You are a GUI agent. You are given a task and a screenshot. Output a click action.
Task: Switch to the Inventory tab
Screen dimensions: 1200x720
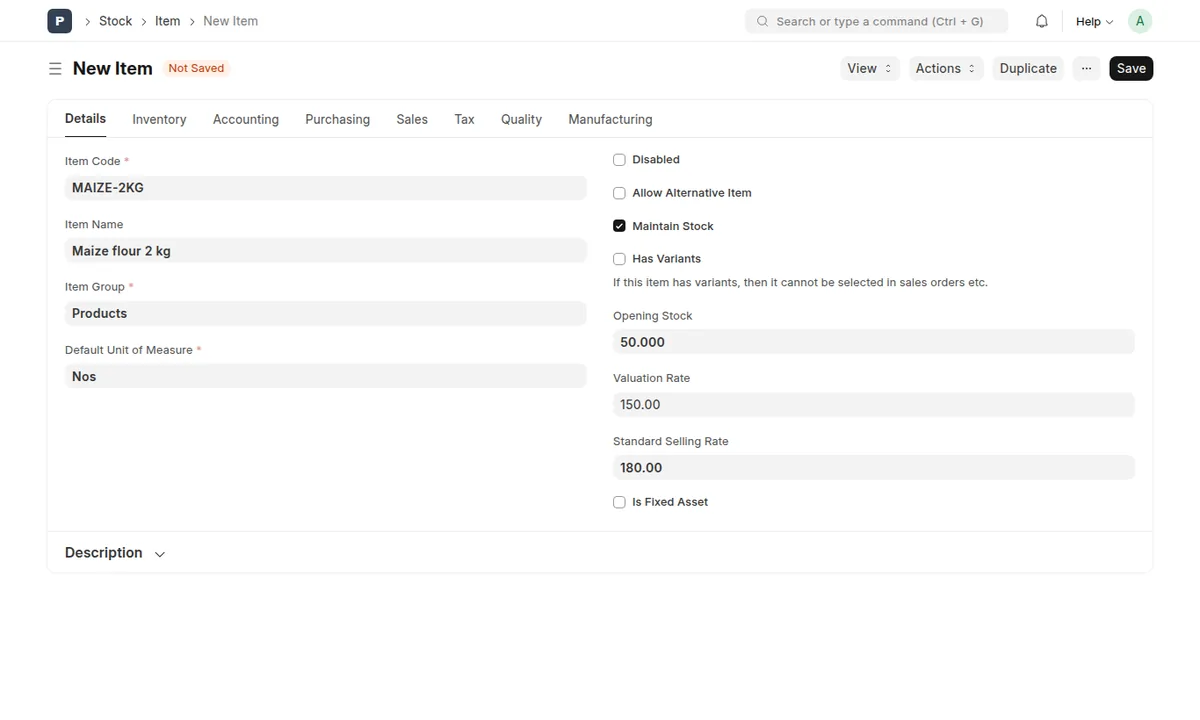[x=159, y=119]
